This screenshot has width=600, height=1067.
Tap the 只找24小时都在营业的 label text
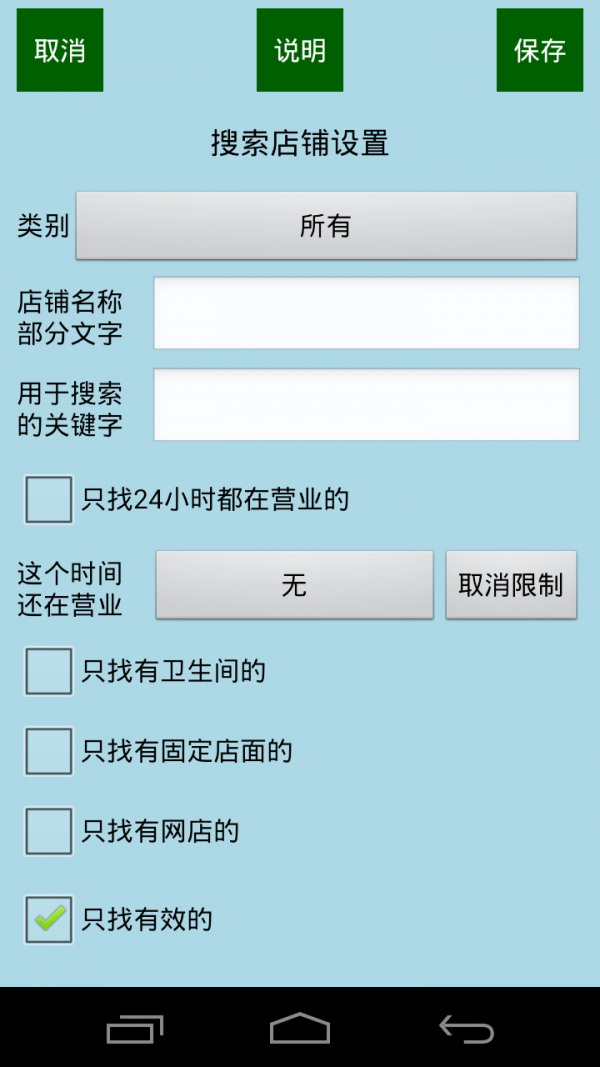click(x=215, y=499)
